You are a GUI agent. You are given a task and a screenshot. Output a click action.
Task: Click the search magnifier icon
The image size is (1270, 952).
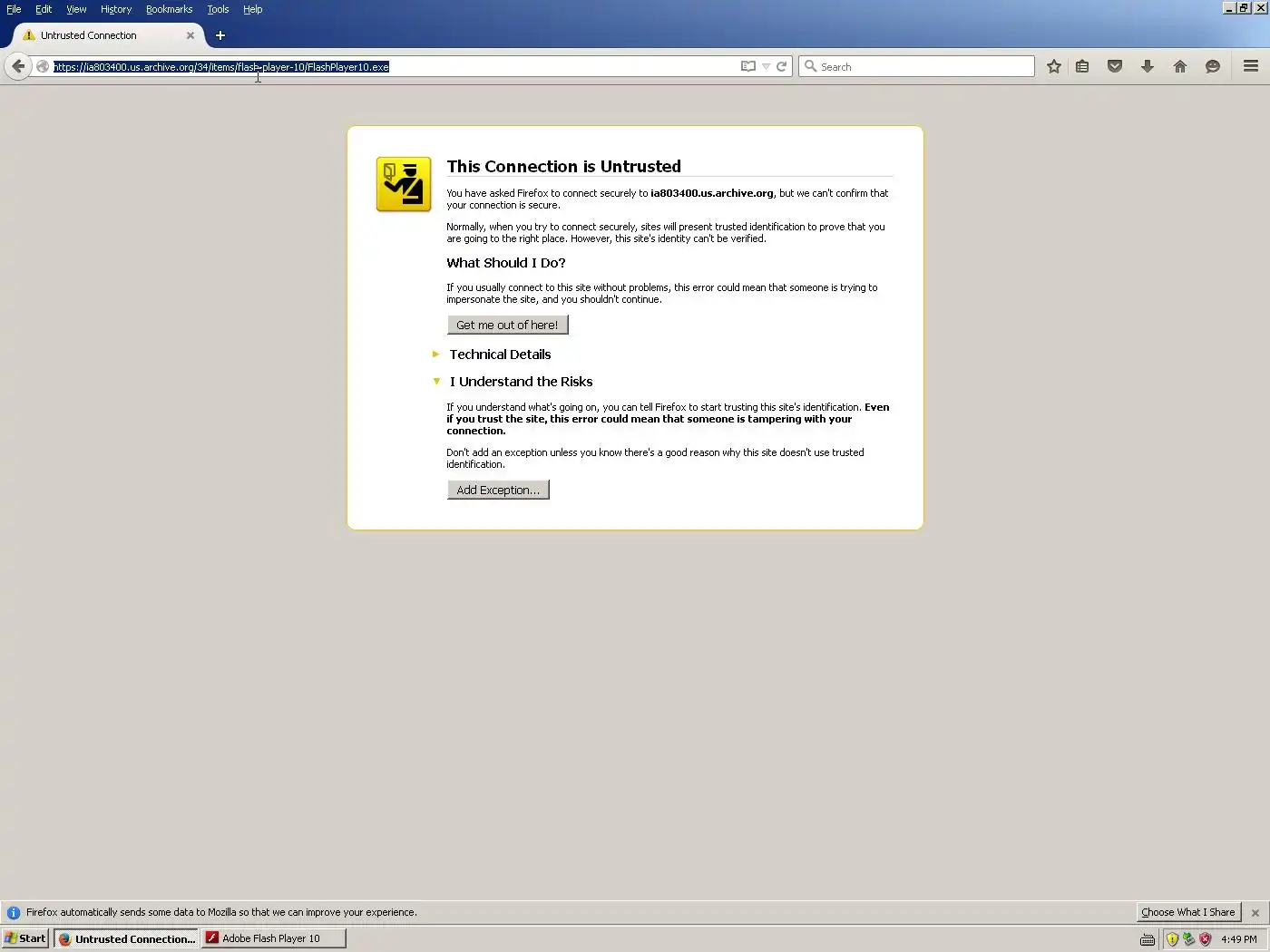pos(811,66)
